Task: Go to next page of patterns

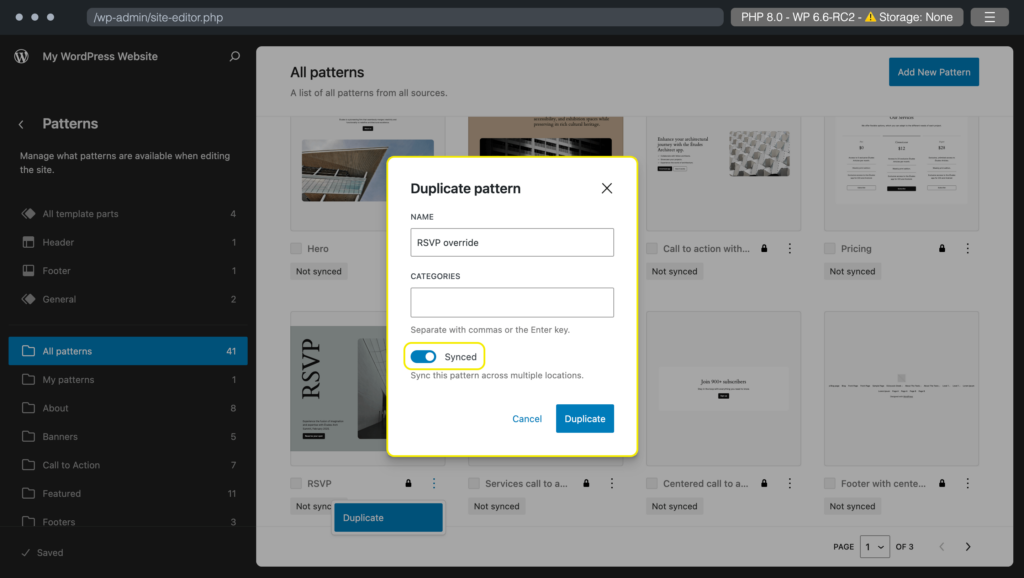Action: 968,547
